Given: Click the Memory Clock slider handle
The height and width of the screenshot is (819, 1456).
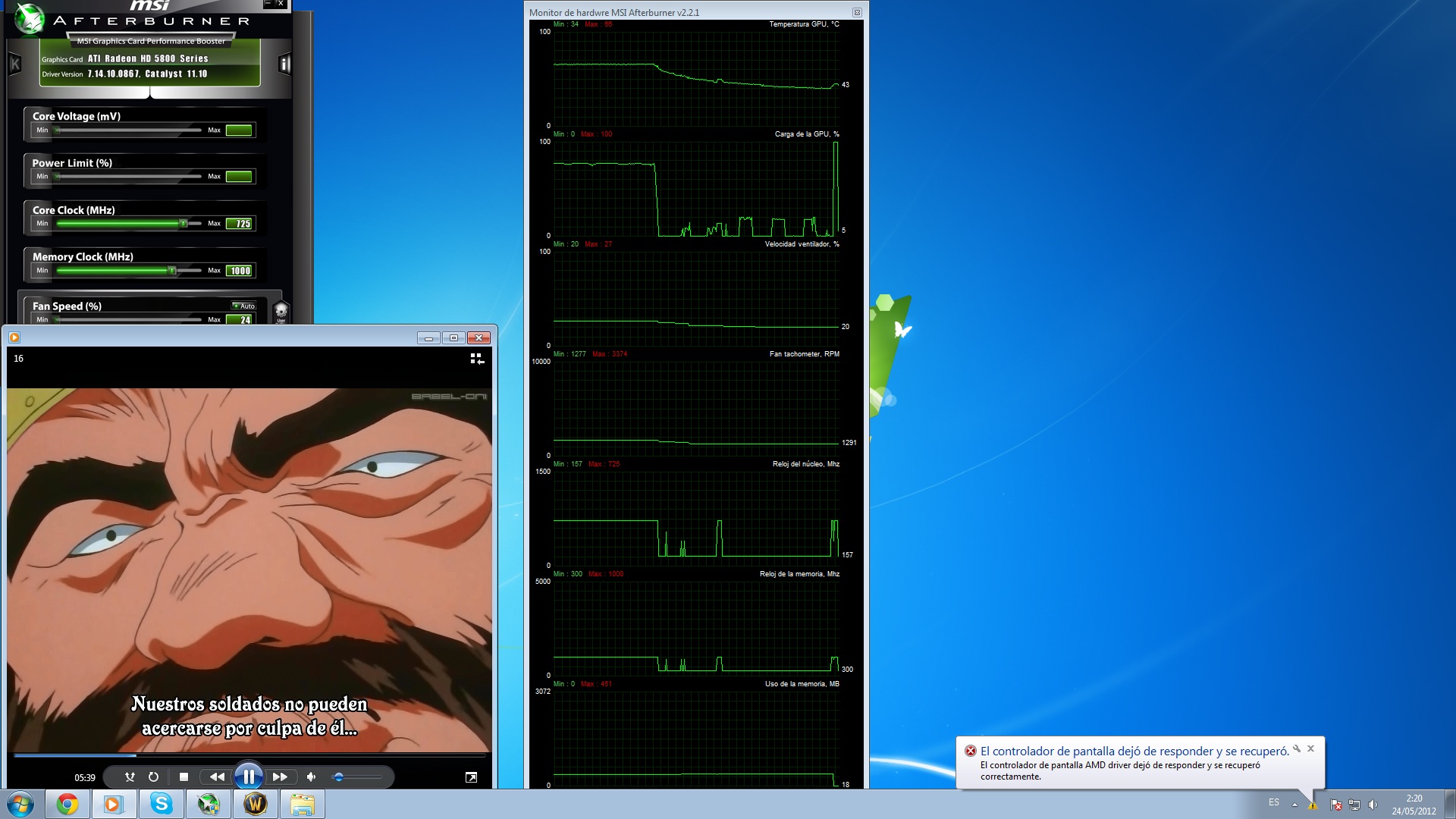Looking at the screenshot, I should point(172,271).
